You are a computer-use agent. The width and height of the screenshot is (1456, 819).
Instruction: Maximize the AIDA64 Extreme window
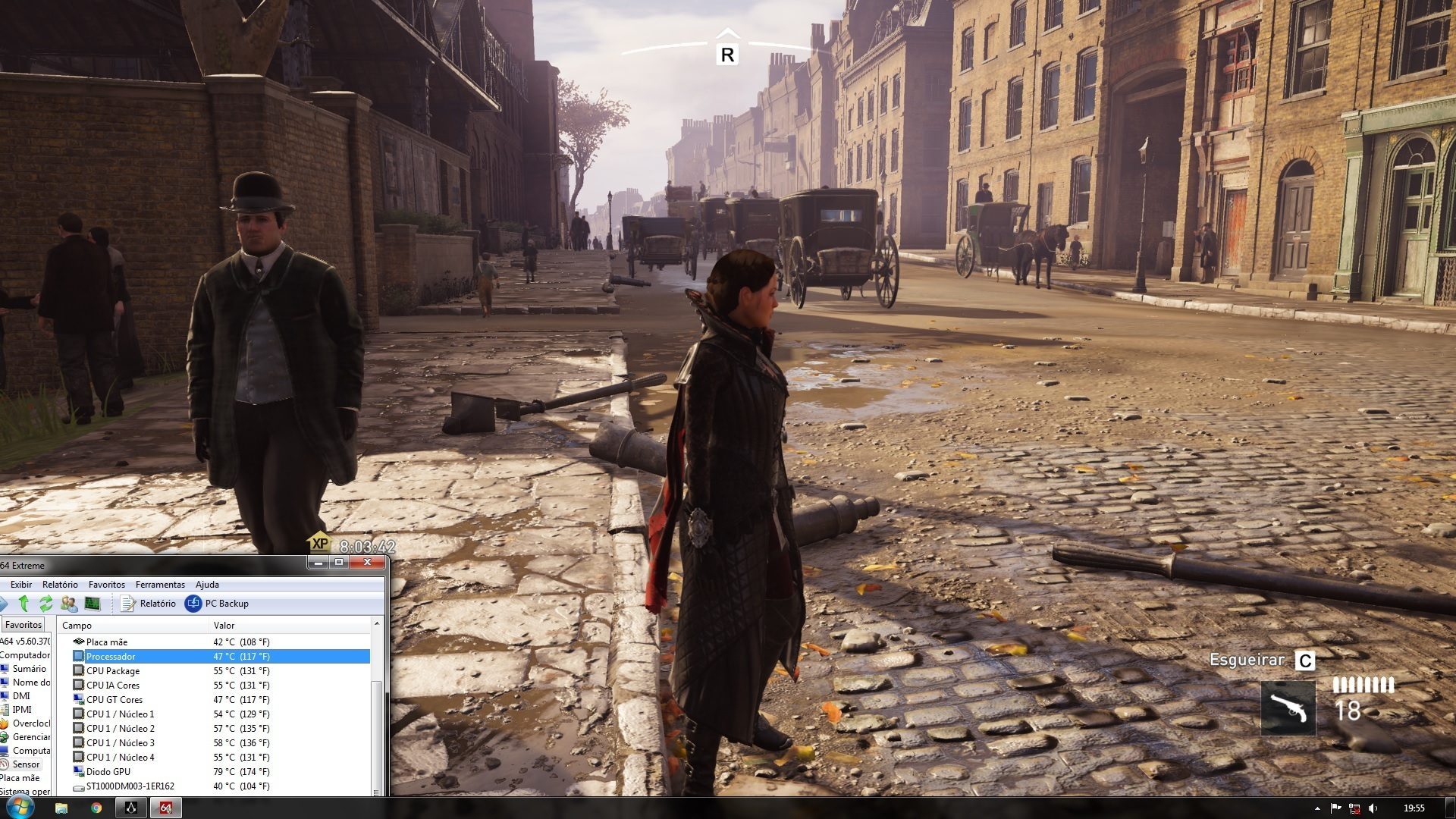(338, 563)
